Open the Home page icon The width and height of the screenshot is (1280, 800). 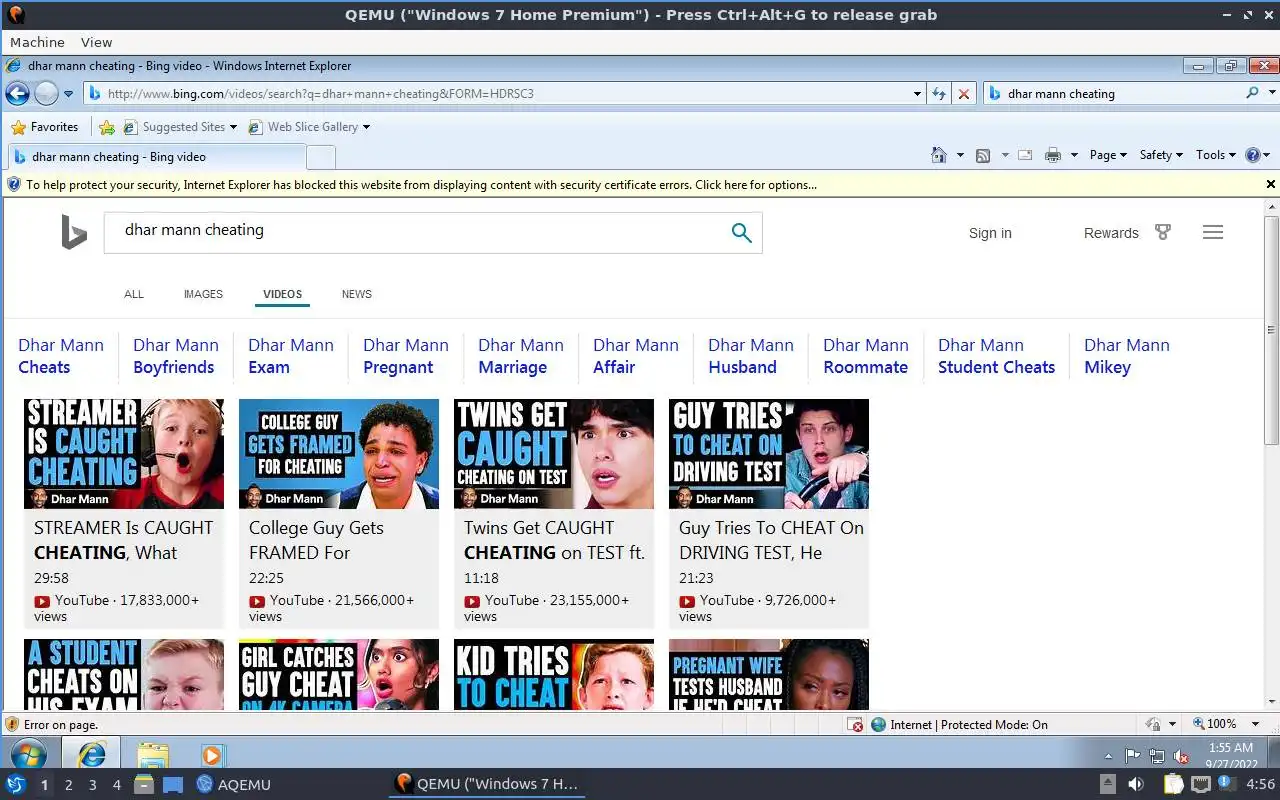[x=938, y=155]
